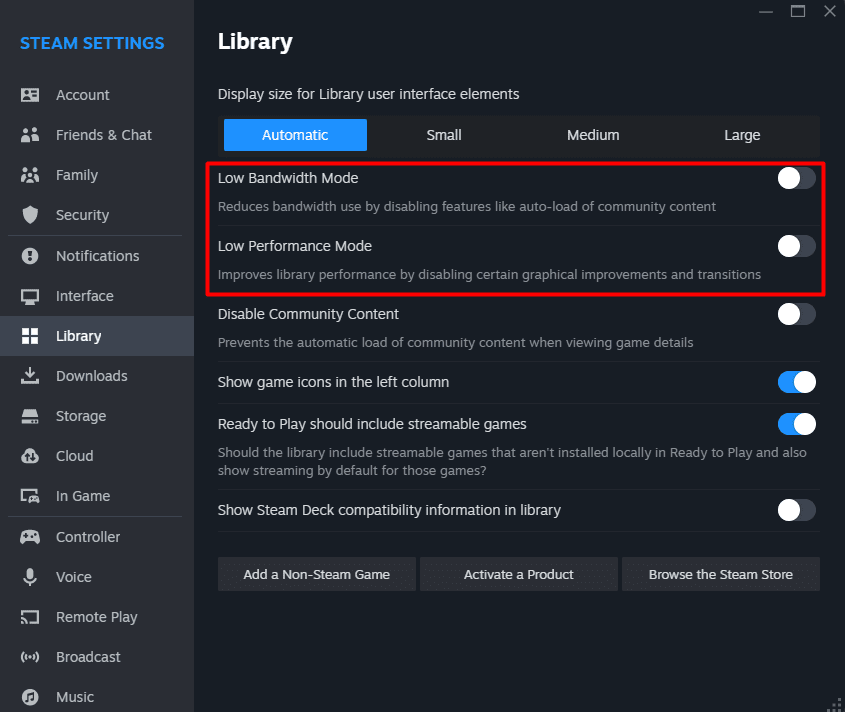Toggle Steam Deck compatibility information
Viewport: 845px width, 712px height.
pos(796,510)
